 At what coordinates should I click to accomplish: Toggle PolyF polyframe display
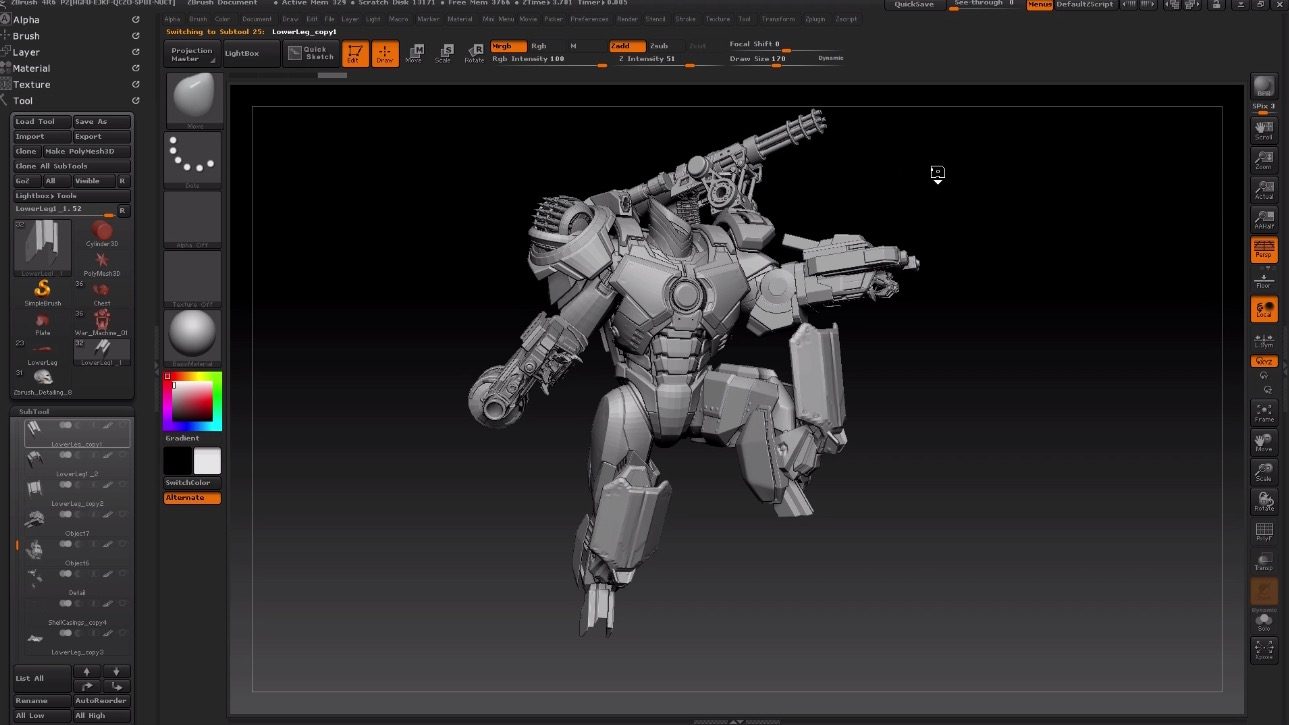(x=1264, y=531)
